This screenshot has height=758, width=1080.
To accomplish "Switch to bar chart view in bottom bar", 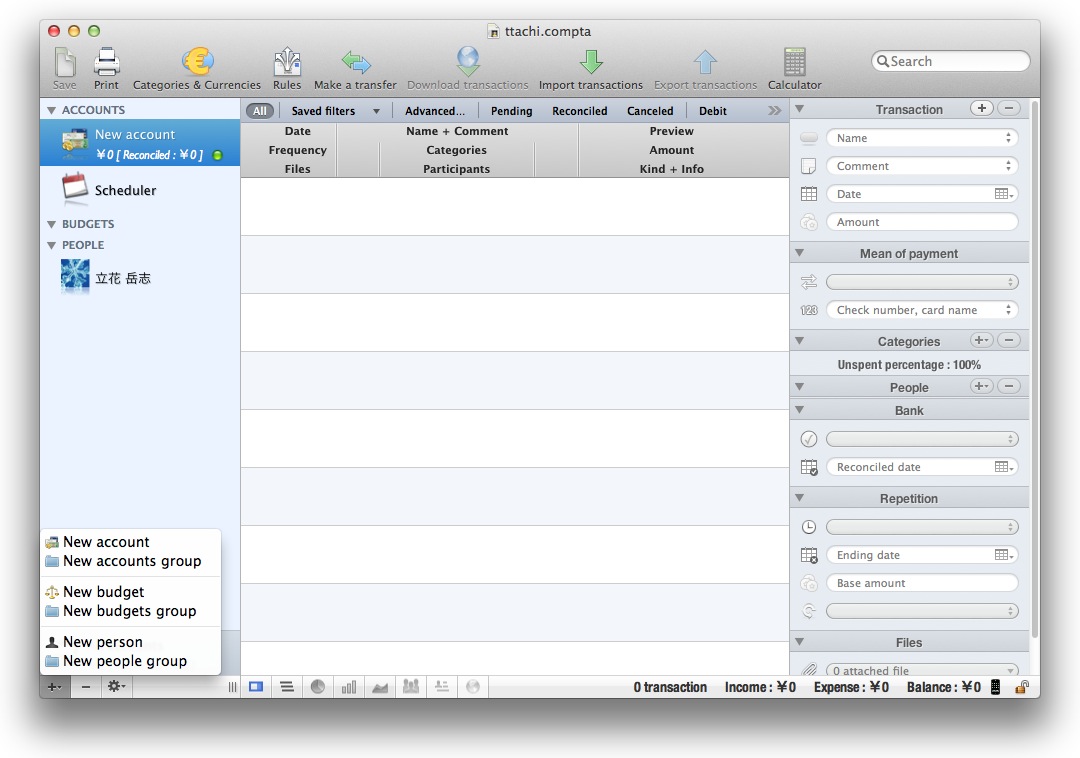I will coord(349,687).
